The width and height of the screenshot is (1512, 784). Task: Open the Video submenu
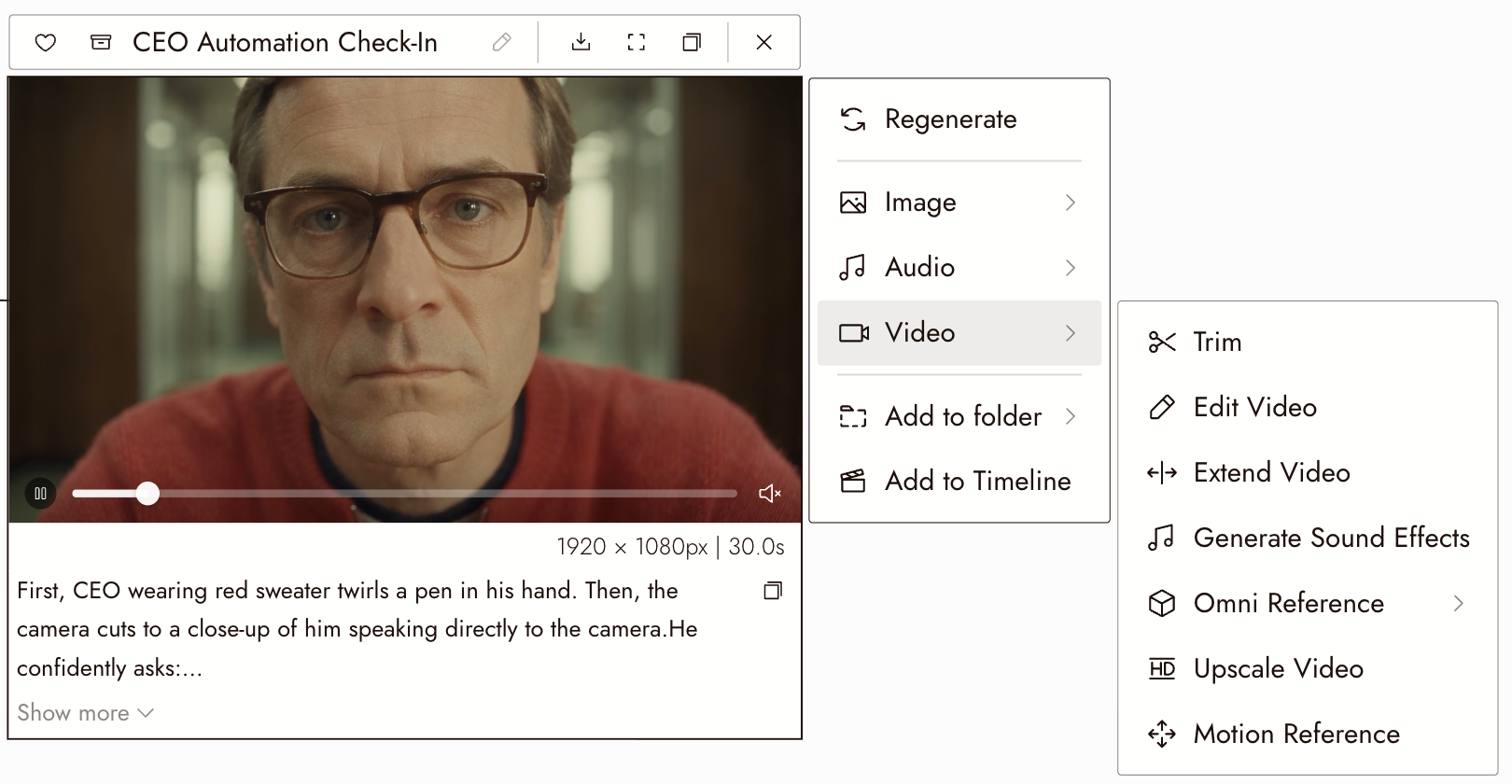(x=959, y=333)
